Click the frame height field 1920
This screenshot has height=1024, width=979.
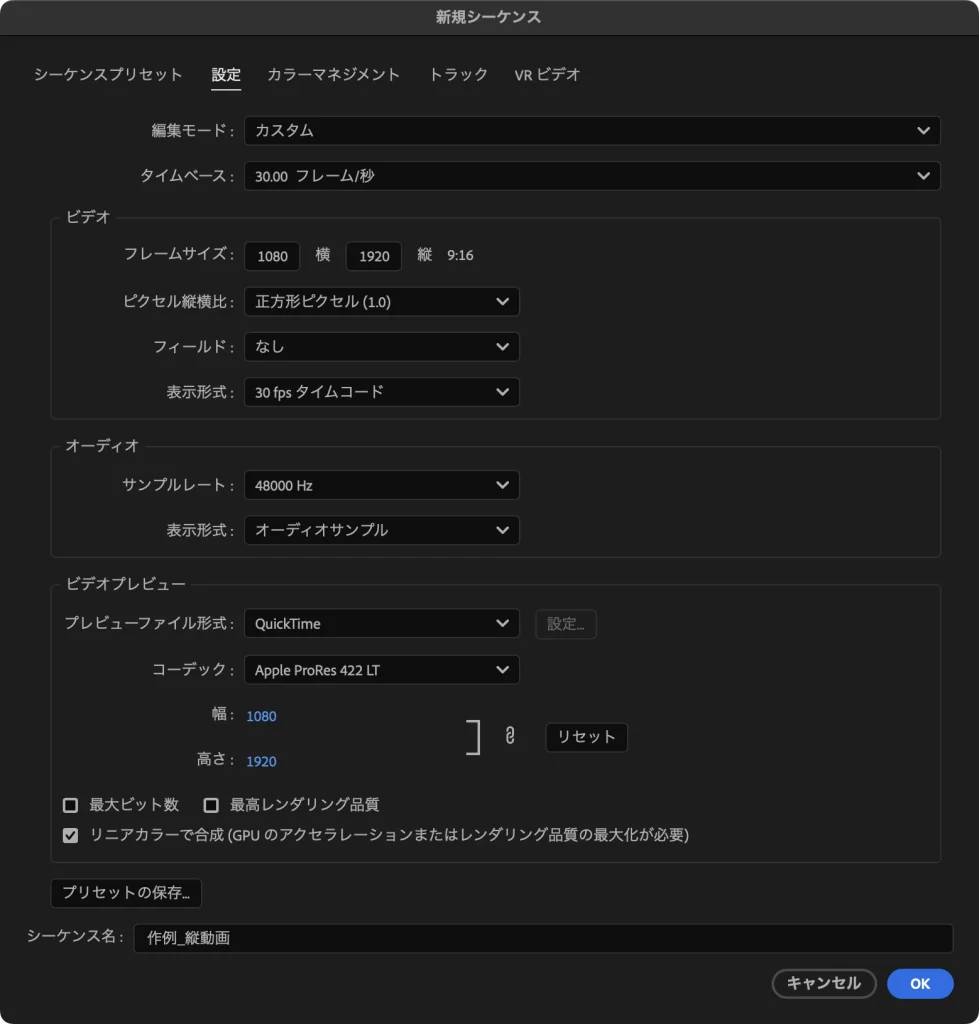tap(374, 256)
